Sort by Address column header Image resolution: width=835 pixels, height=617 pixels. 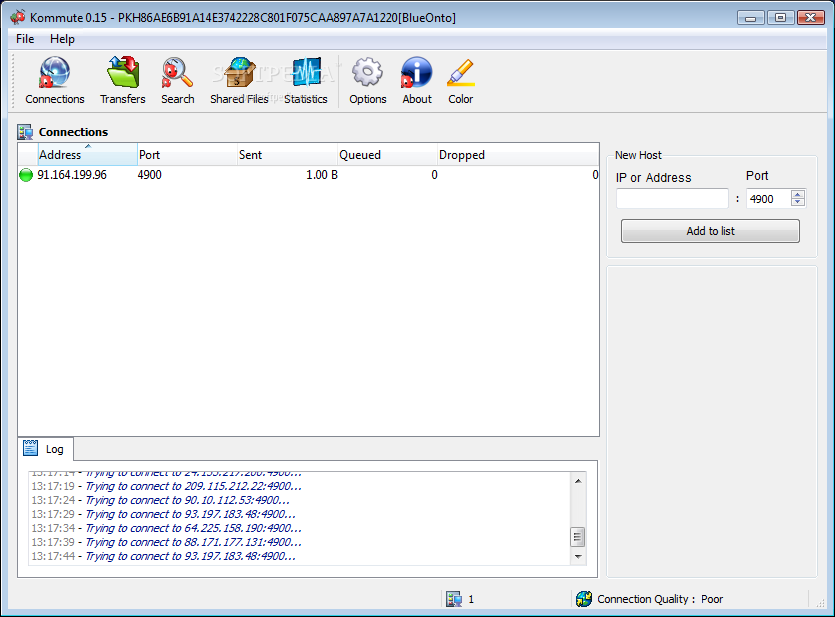point(87,154)
